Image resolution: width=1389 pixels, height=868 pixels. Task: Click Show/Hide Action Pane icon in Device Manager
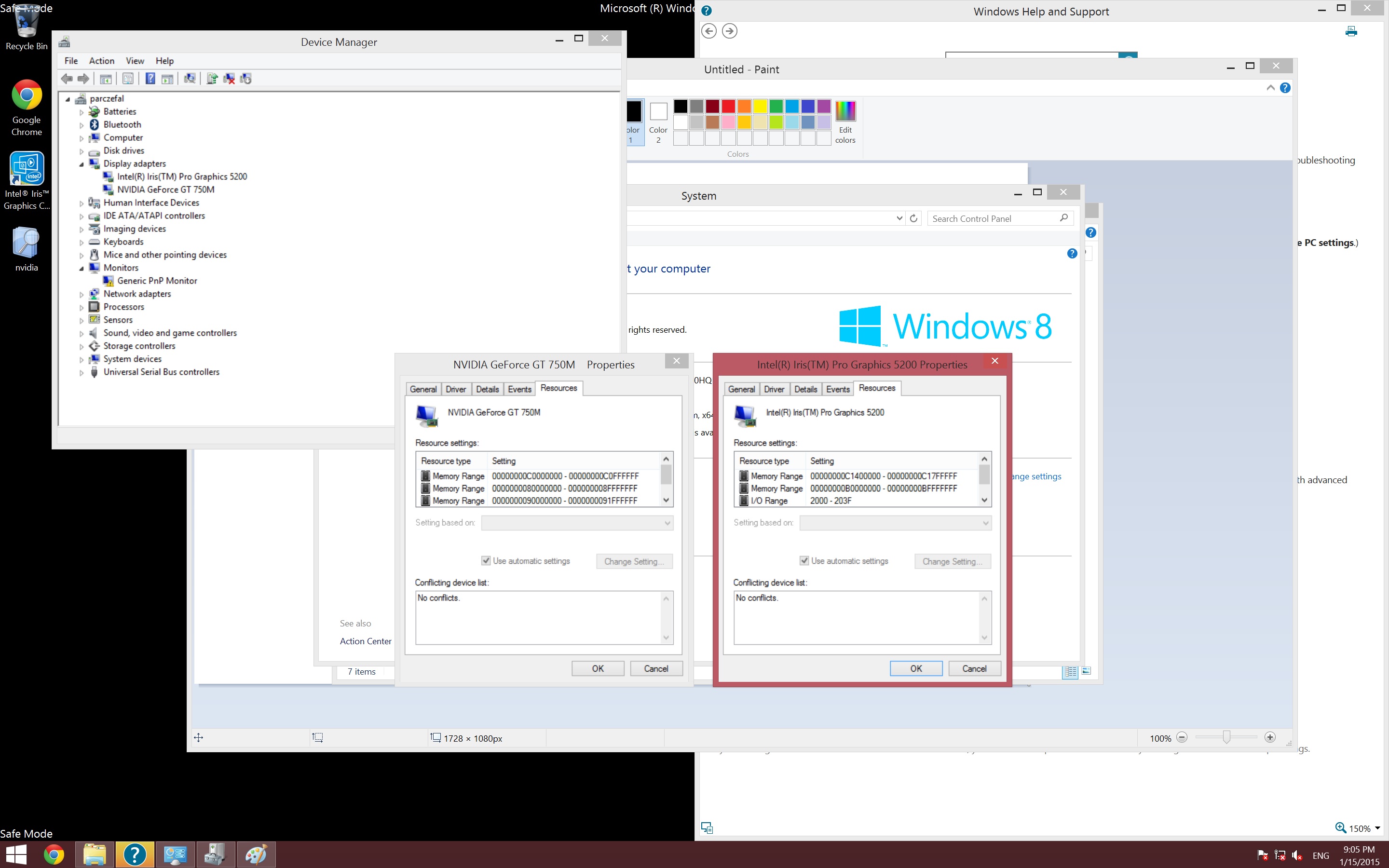coord(167,79)
